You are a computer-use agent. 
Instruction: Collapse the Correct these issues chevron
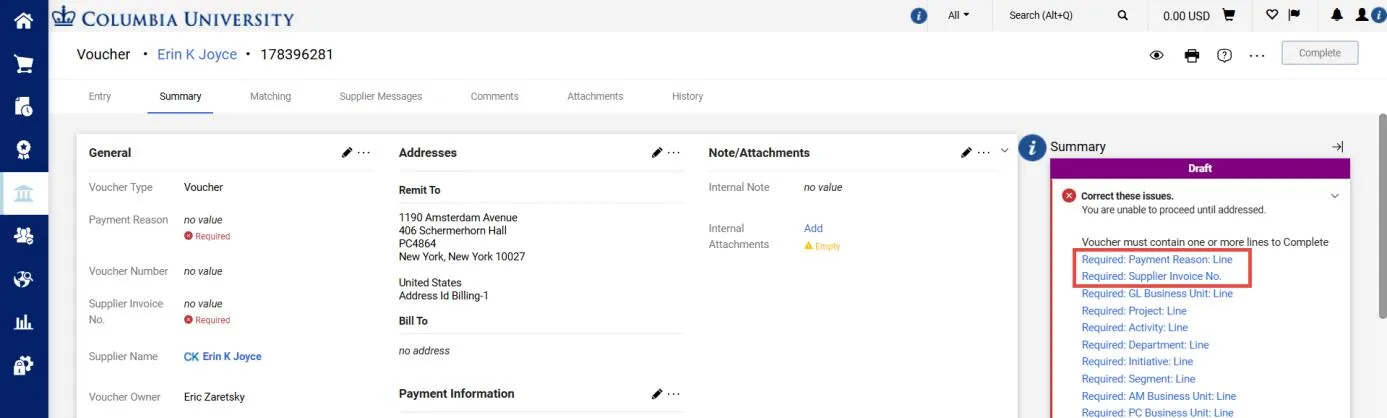[x=1334, y=197]
